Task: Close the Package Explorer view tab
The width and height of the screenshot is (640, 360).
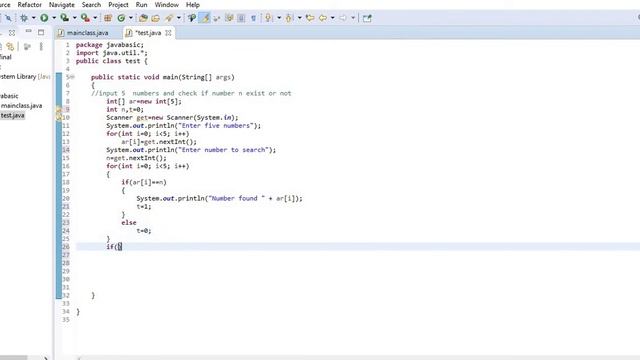Action: coord(12,32)
